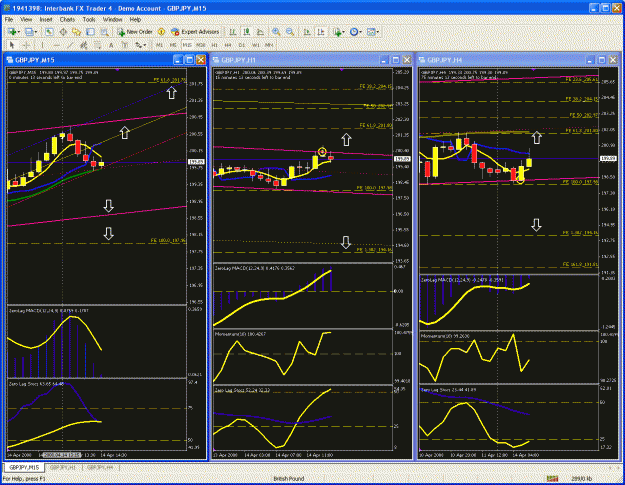
Task: Choose the horizontal line drawing tool
Action: click(x=57, y=45)
